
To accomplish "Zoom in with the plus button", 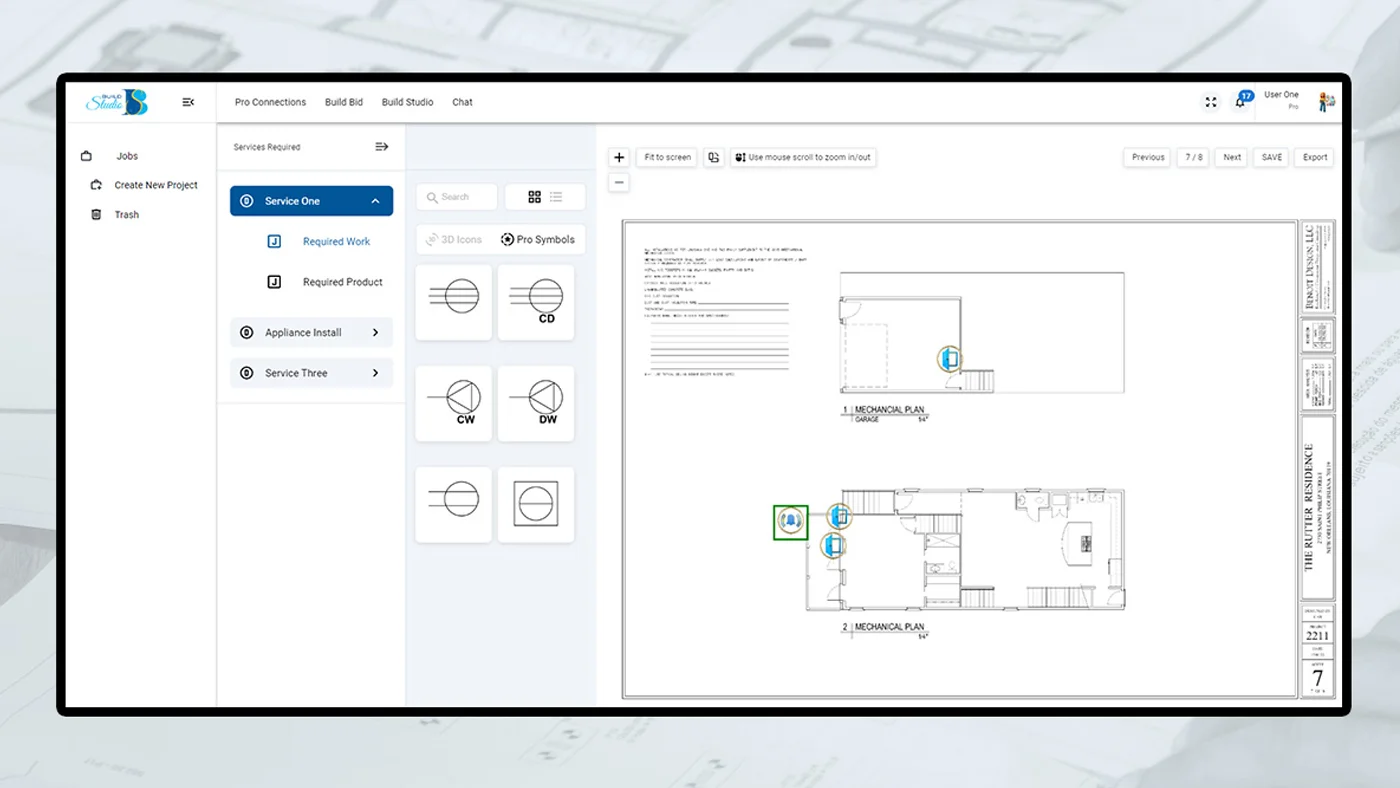I will pos(619,157).
